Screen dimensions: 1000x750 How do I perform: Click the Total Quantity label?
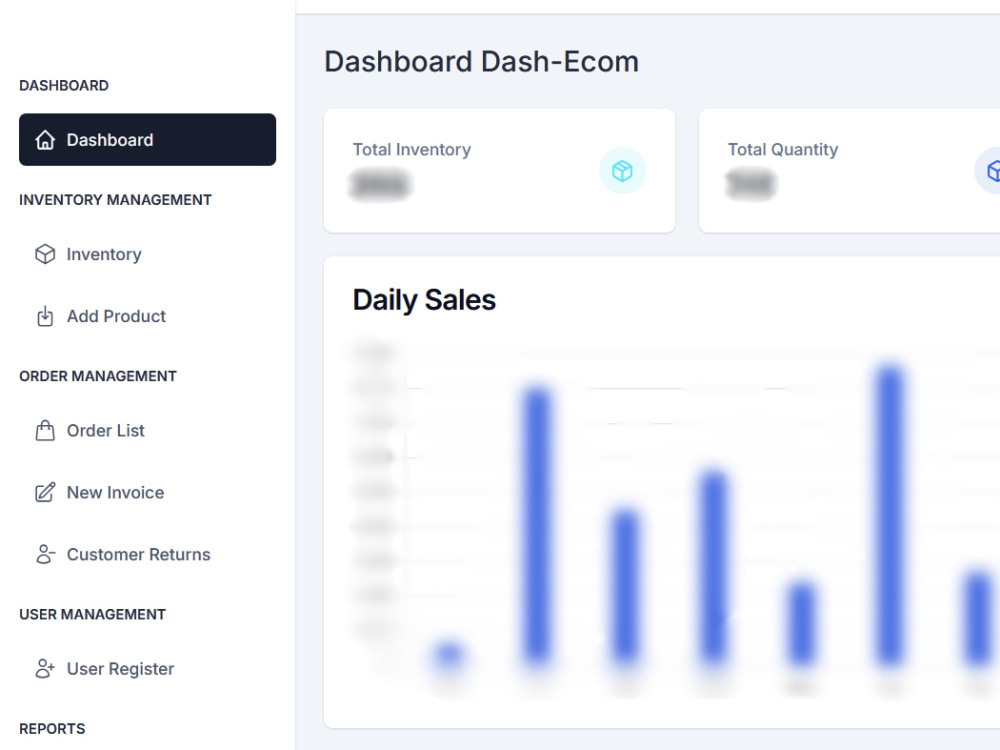pos(783,149)
